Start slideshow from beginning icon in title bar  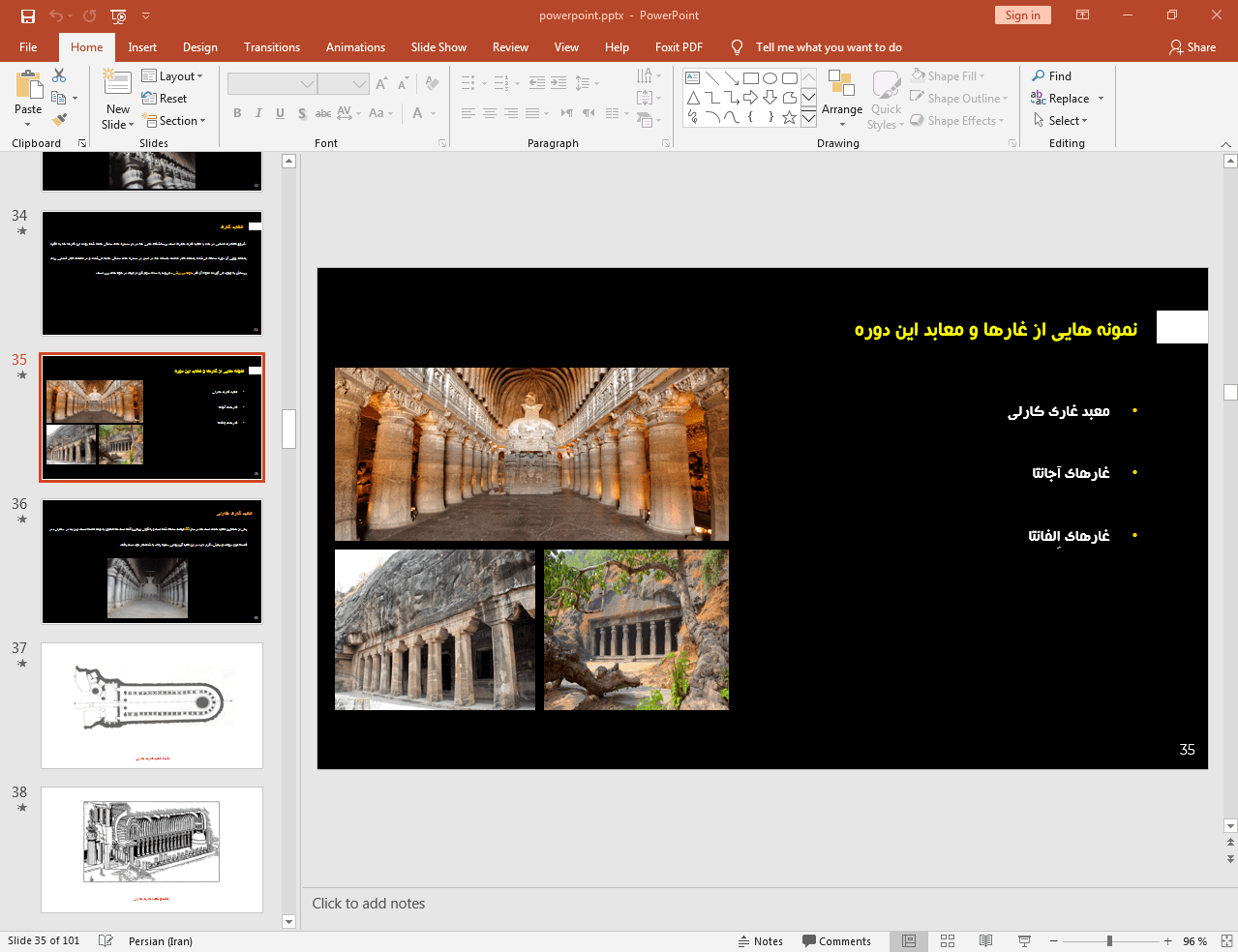118,15
